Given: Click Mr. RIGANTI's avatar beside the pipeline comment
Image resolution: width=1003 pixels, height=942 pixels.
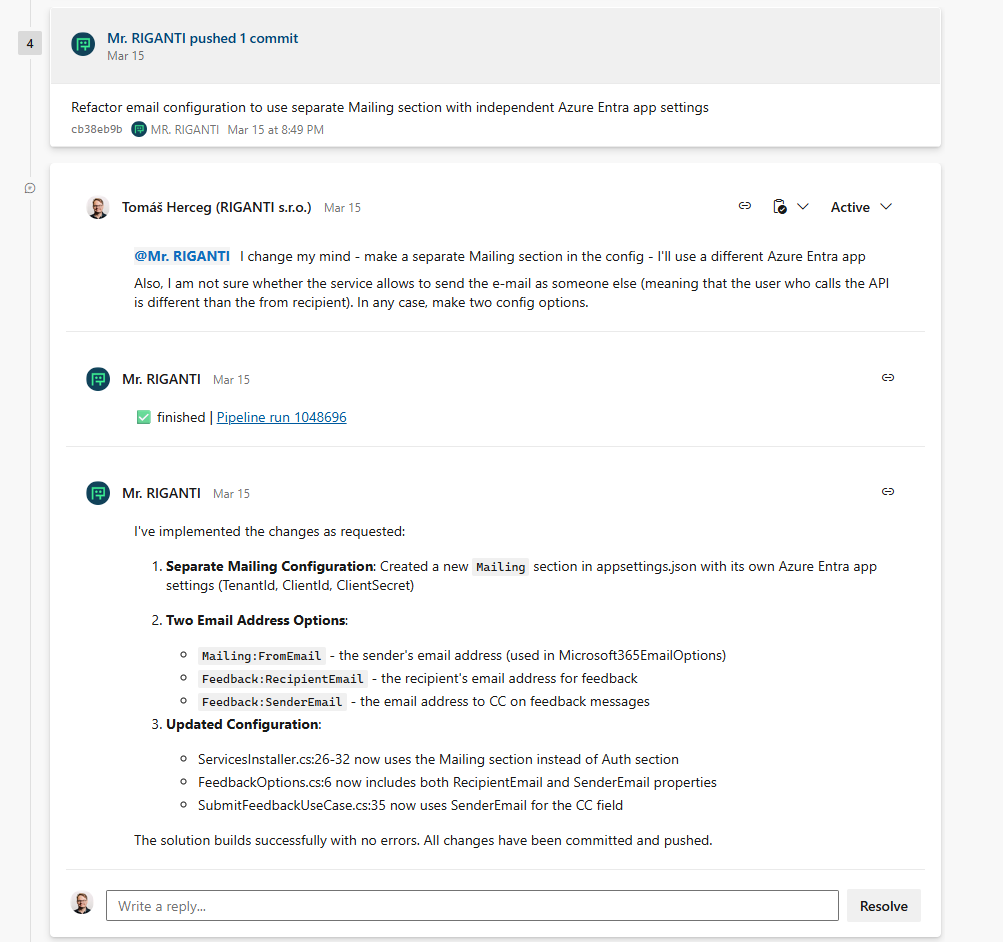Looking at the screenshot, I should pos(97,379).
